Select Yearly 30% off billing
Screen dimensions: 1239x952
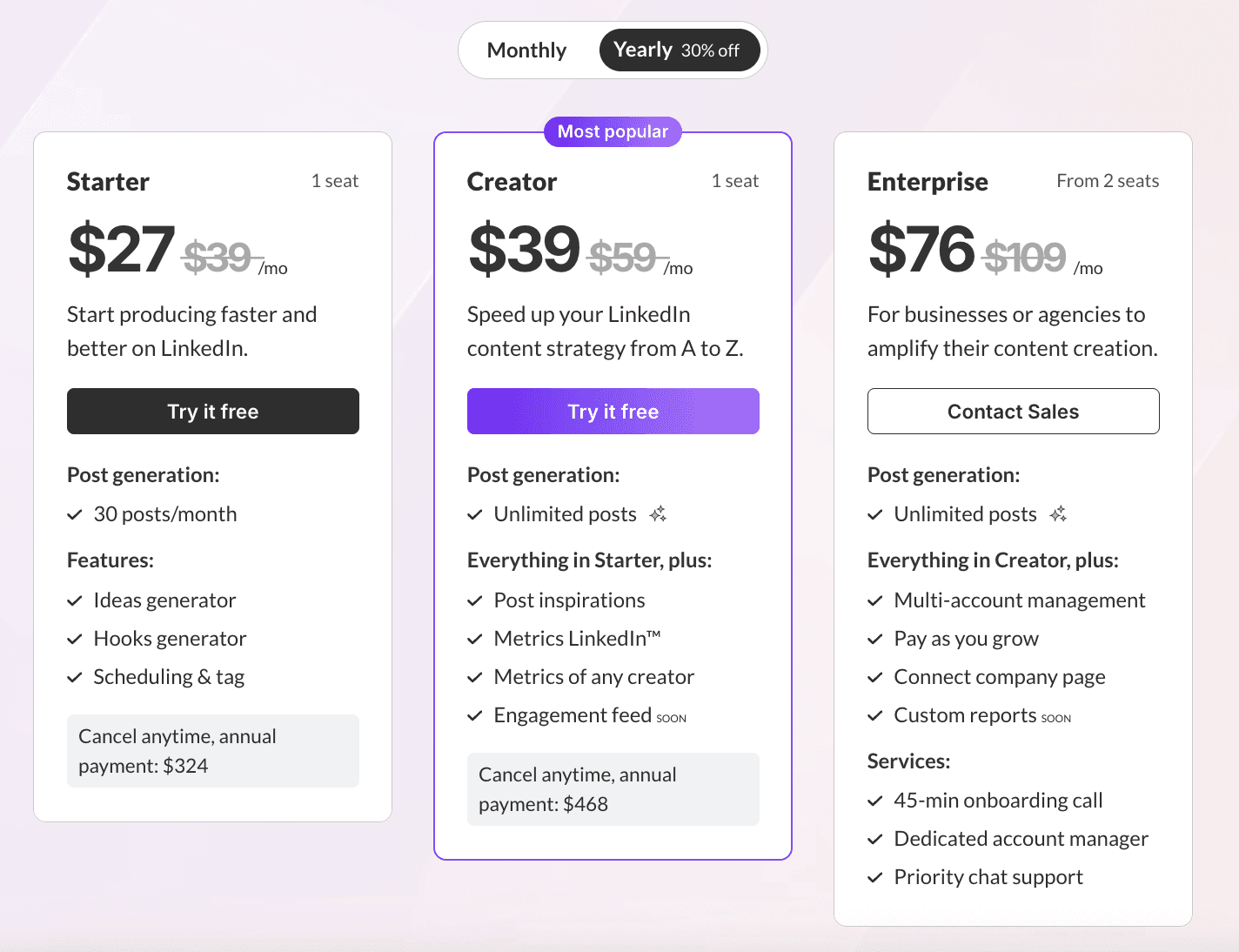(679, 50)
